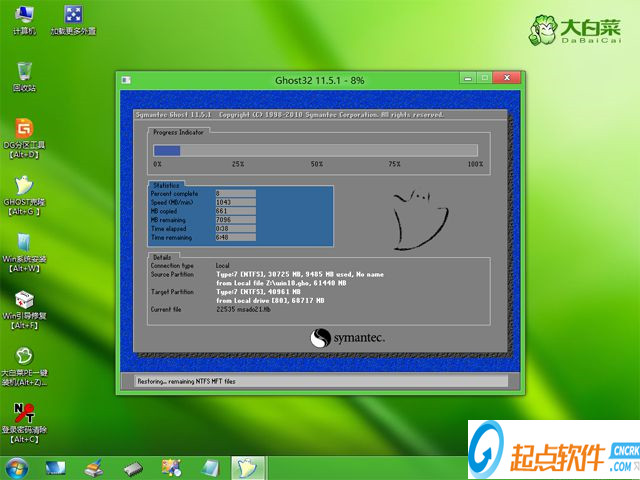This screenshot has height=480, width=640.
Task: Click the Ghost restore progress indicator bar
Action: coord(318,150)
